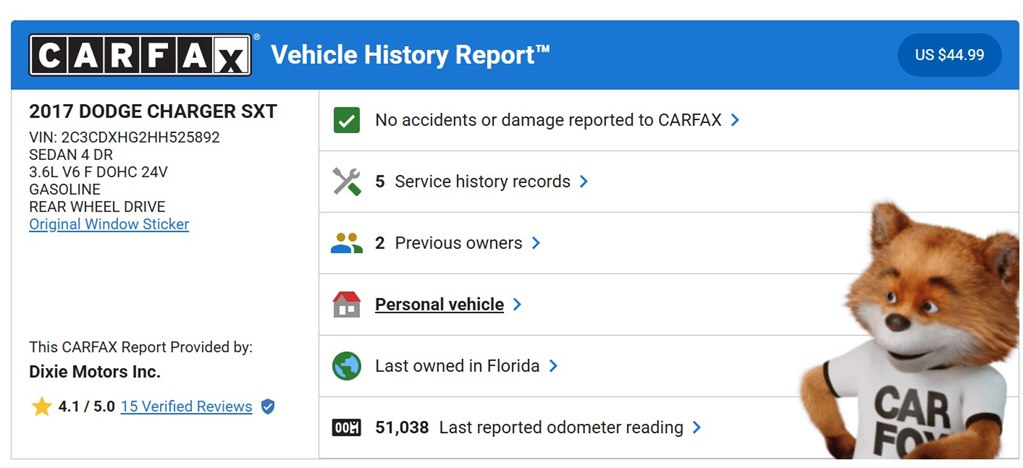This screenshot has width=1023, height=468.
Task: Click the gold star rating icon
Action: pyautogui.click(x=42, y=407)
